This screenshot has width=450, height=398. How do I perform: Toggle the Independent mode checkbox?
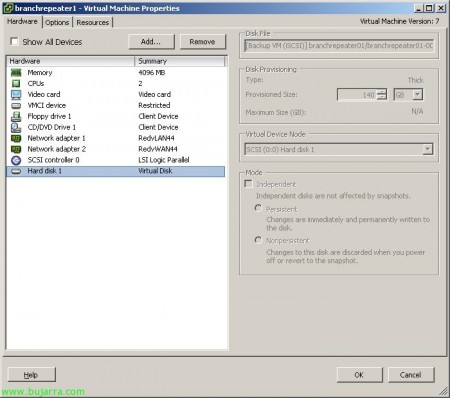[x=248, y=184]
